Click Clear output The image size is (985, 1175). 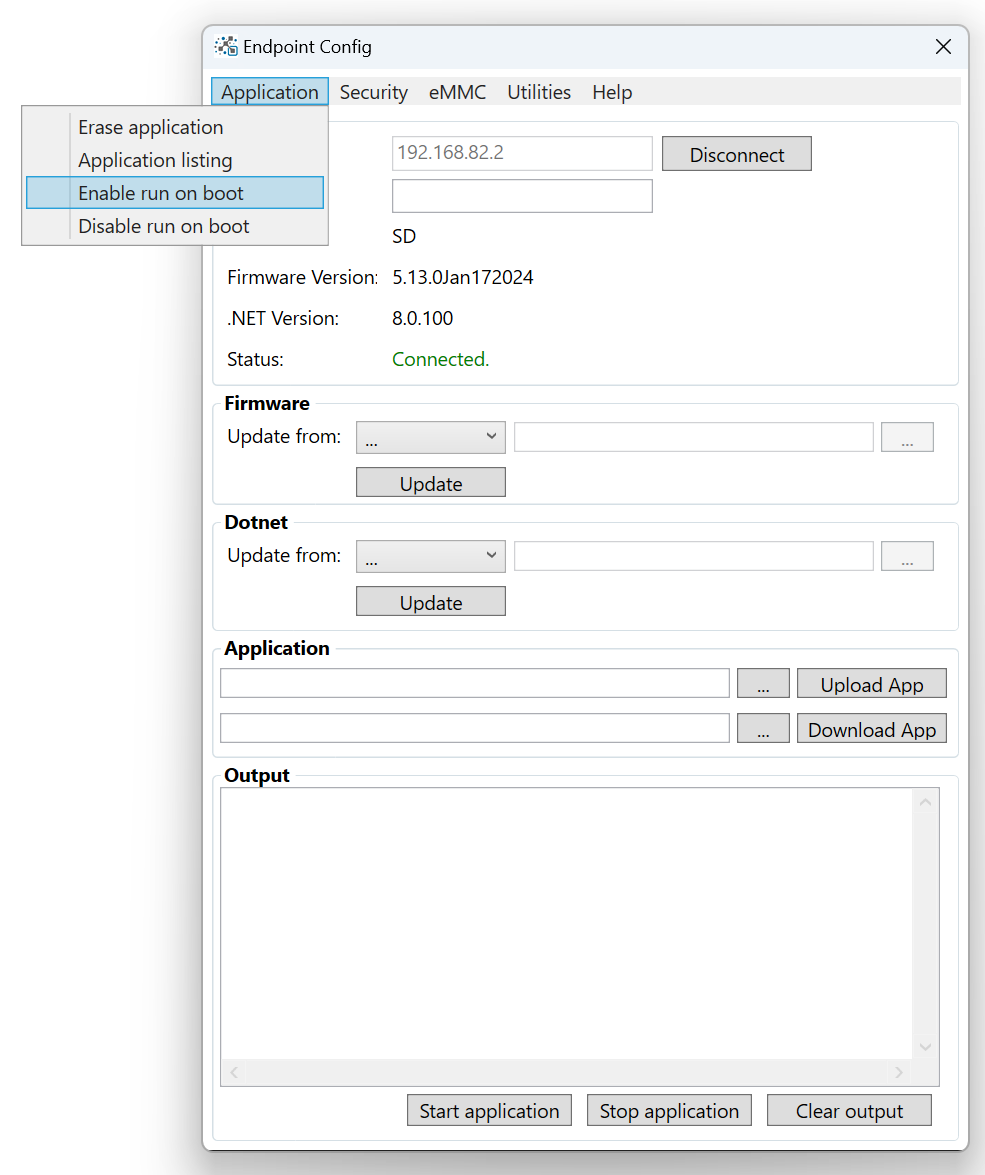point(849,1110)
